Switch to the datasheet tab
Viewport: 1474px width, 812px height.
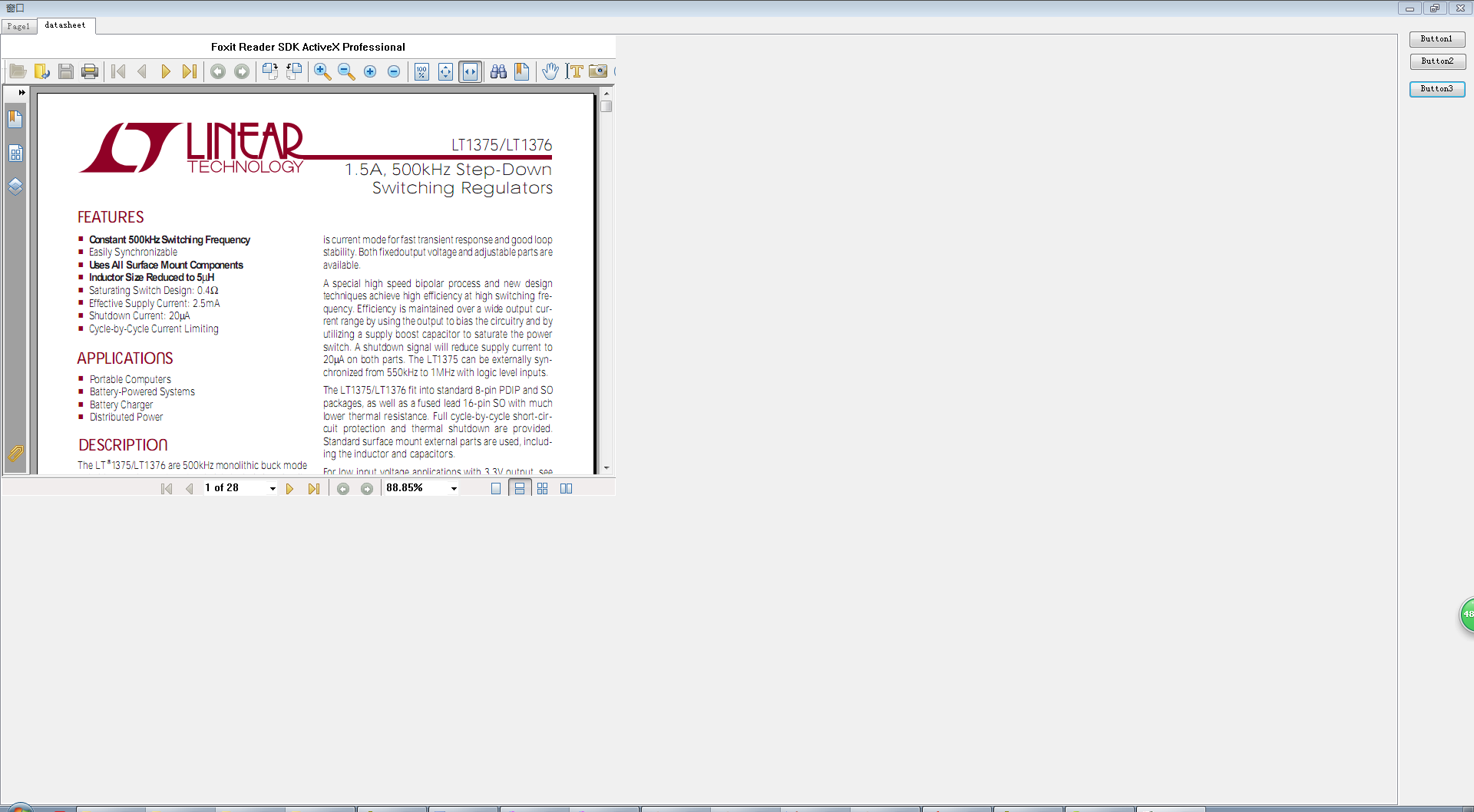point(66,25)
